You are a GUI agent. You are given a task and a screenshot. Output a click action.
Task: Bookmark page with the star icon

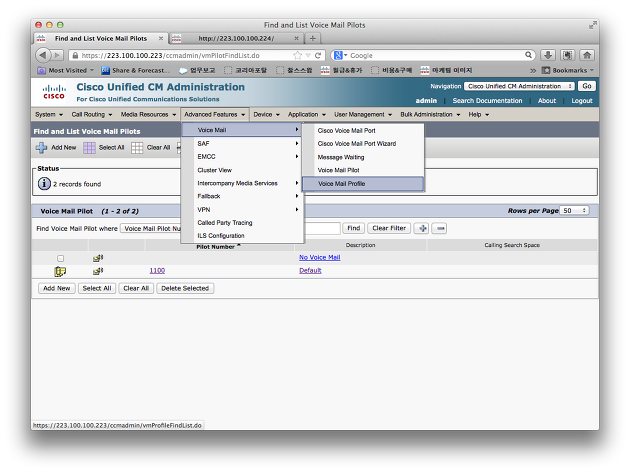pos(297,55)
